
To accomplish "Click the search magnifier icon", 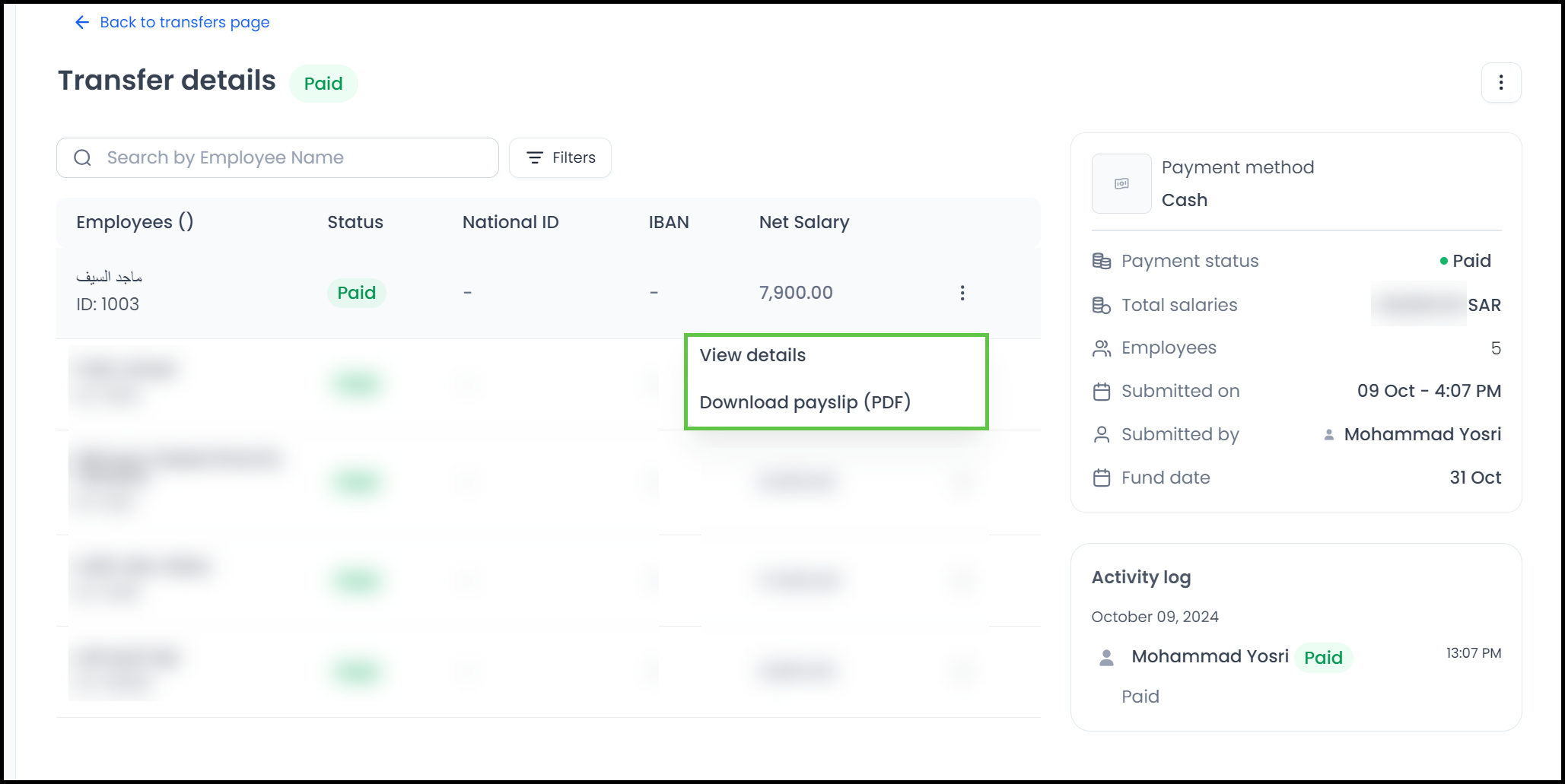I will [x=82, y=157].
